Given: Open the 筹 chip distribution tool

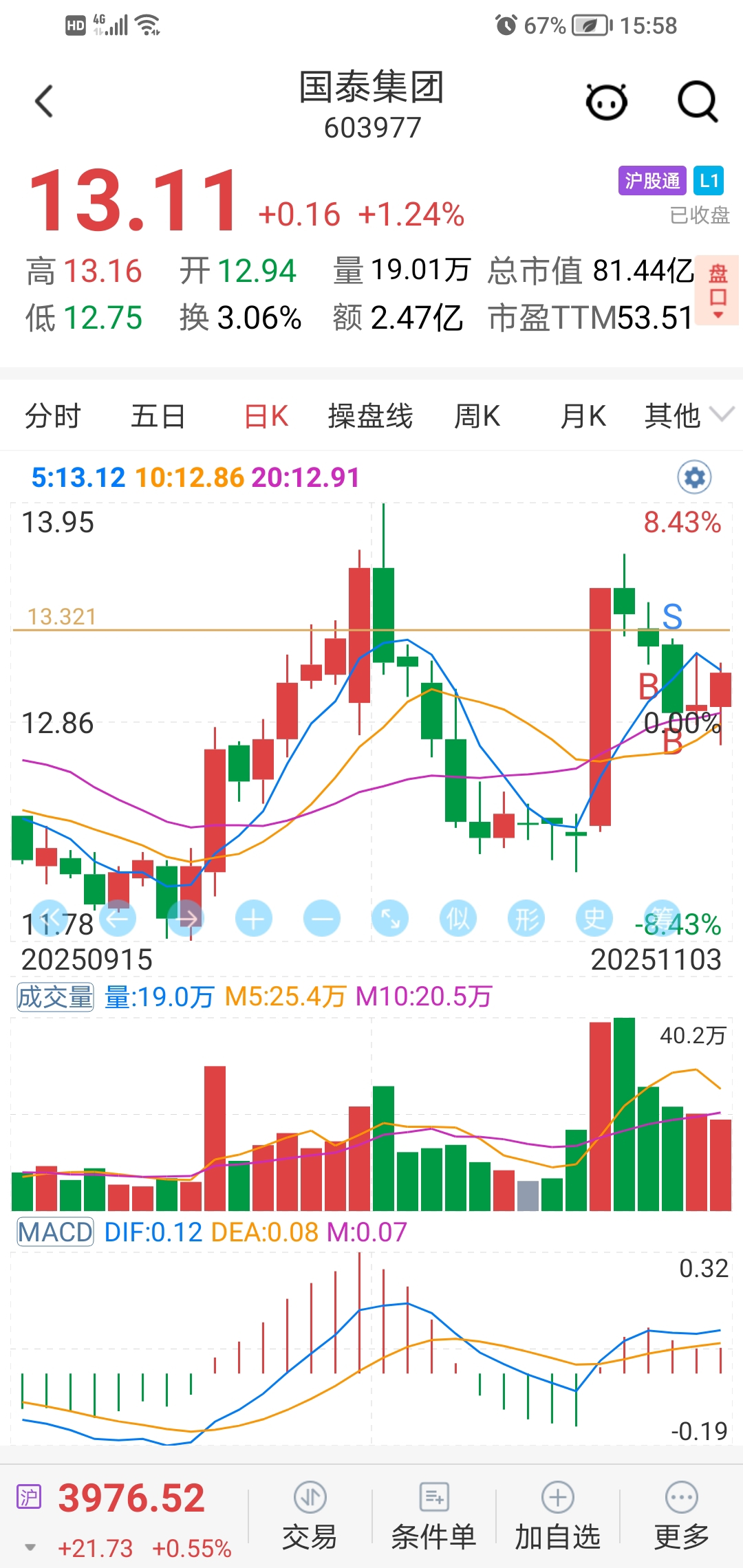Looking at the screenshot, I should 662,918.
